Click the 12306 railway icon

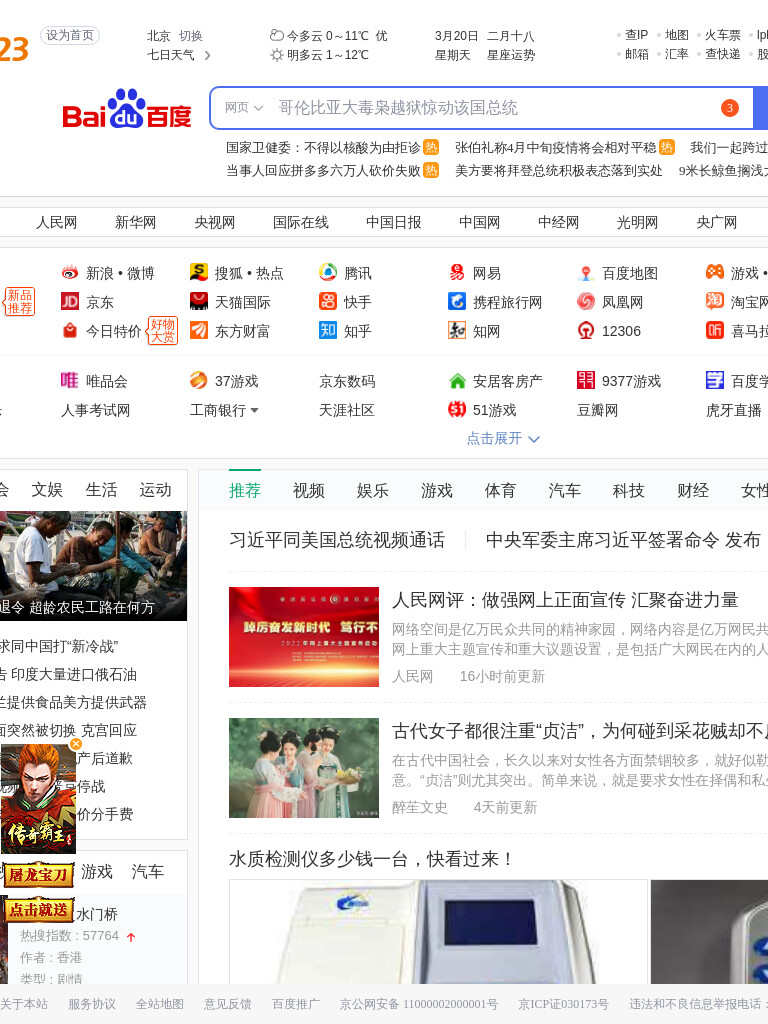(x=586, y=330)
